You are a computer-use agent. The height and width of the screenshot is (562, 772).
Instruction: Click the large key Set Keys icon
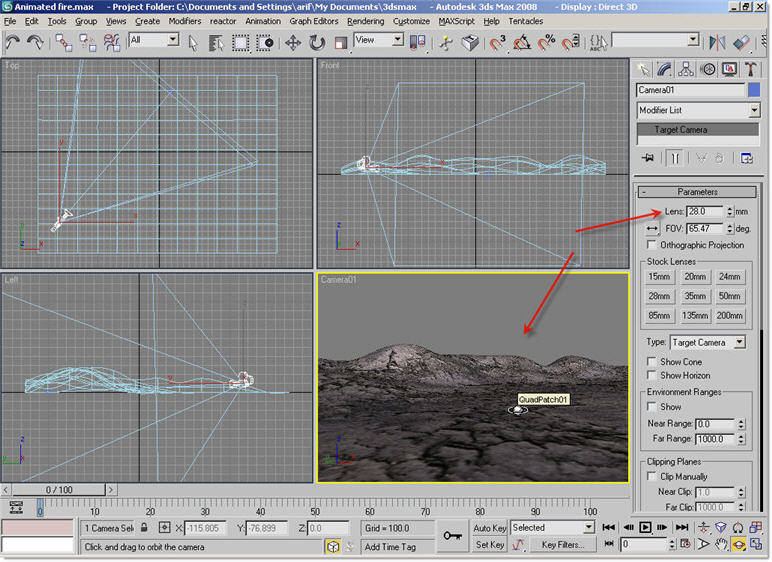click(452, 535)
